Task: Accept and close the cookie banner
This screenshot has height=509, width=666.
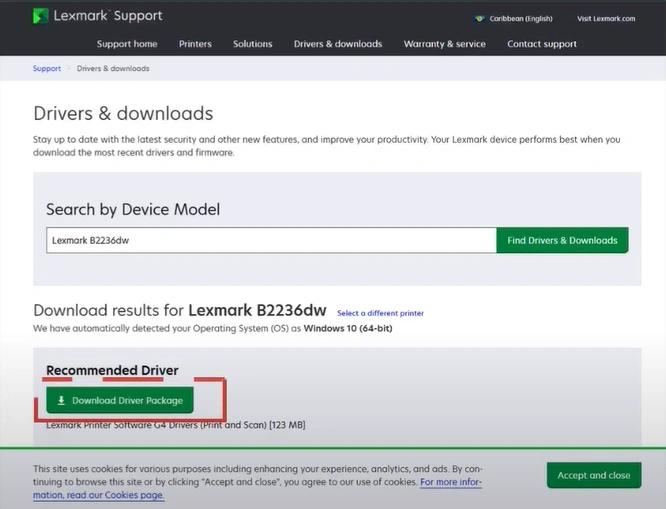Action: [593, 475]
